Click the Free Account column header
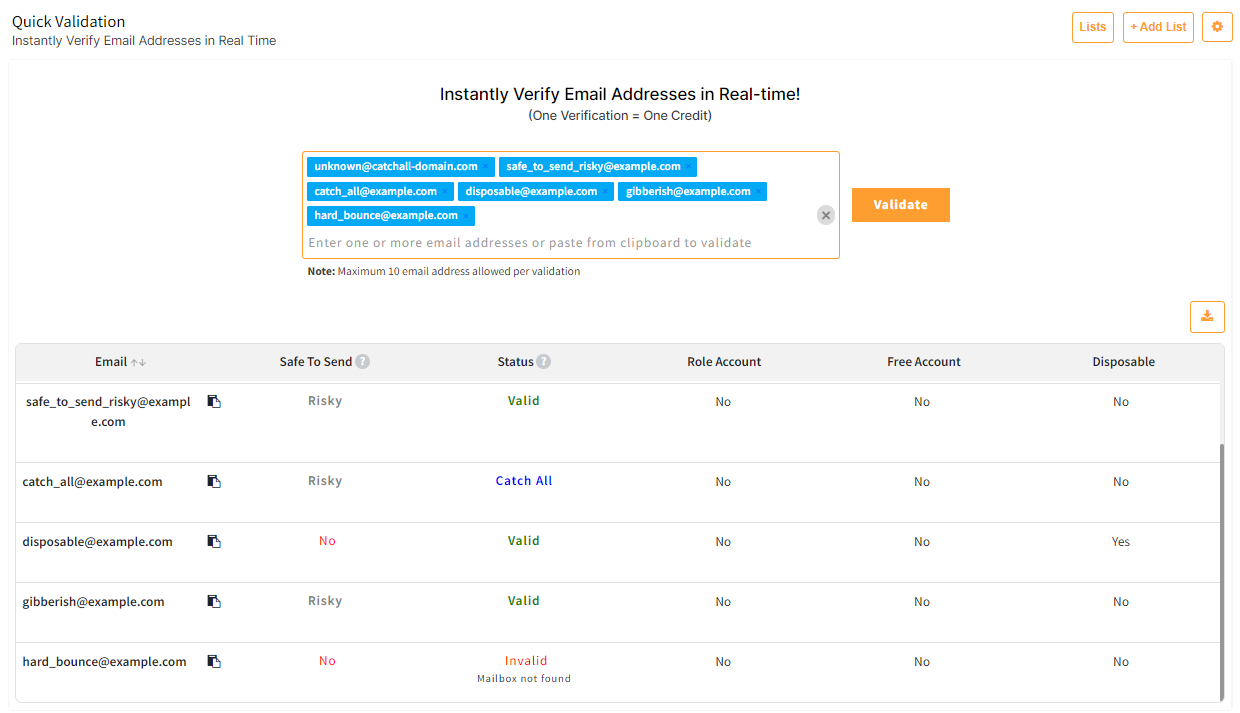The width and height of the screenshot is (1240, 713). 924,362
